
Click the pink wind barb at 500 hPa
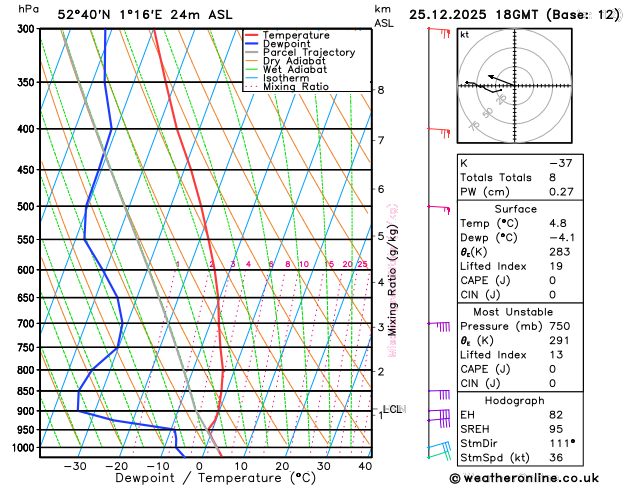pyautogui.click(x=439, y=210)
